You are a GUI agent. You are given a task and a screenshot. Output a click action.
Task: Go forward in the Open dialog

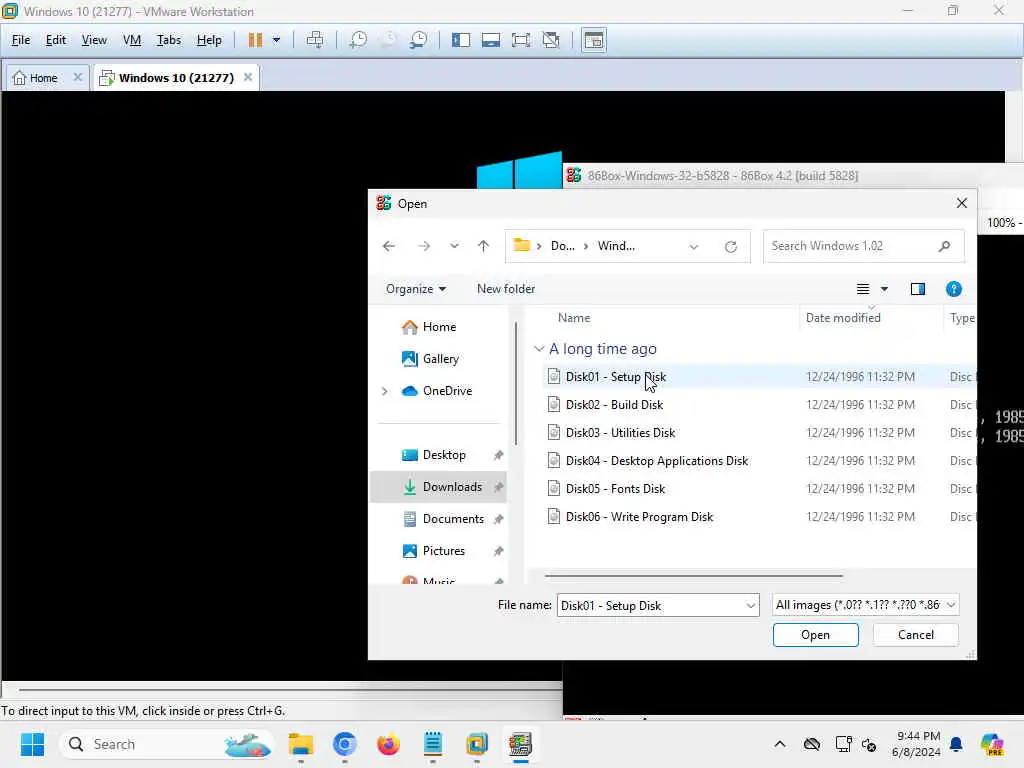[424, 246]
